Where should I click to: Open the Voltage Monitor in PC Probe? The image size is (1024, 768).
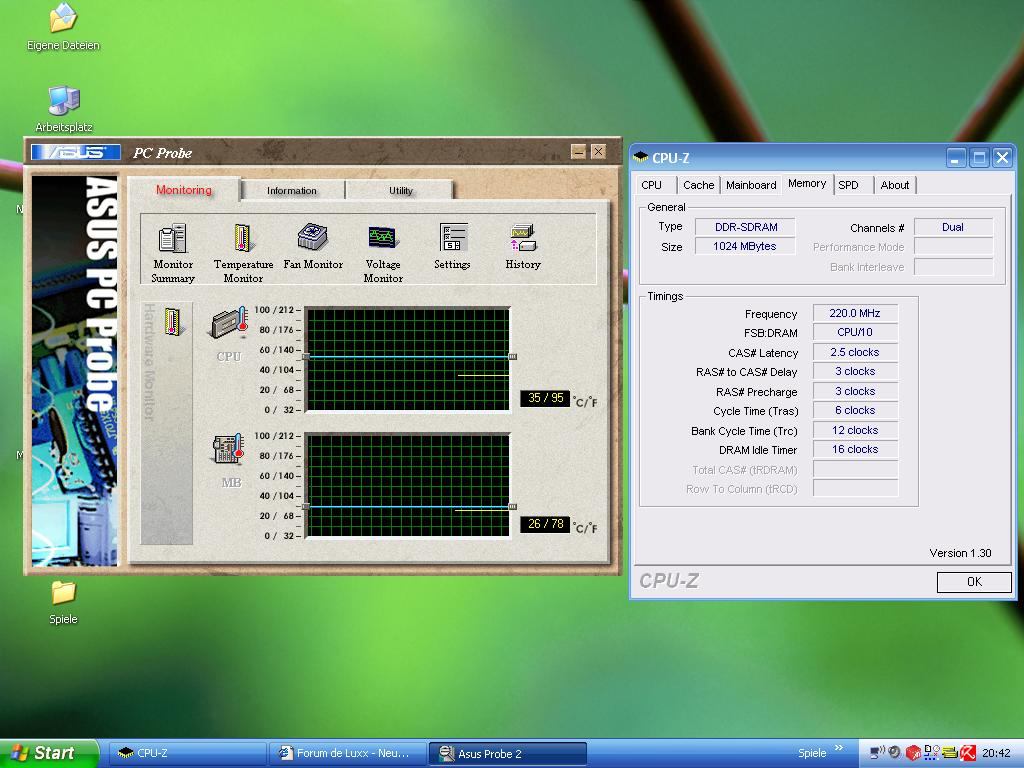(383, 253)
